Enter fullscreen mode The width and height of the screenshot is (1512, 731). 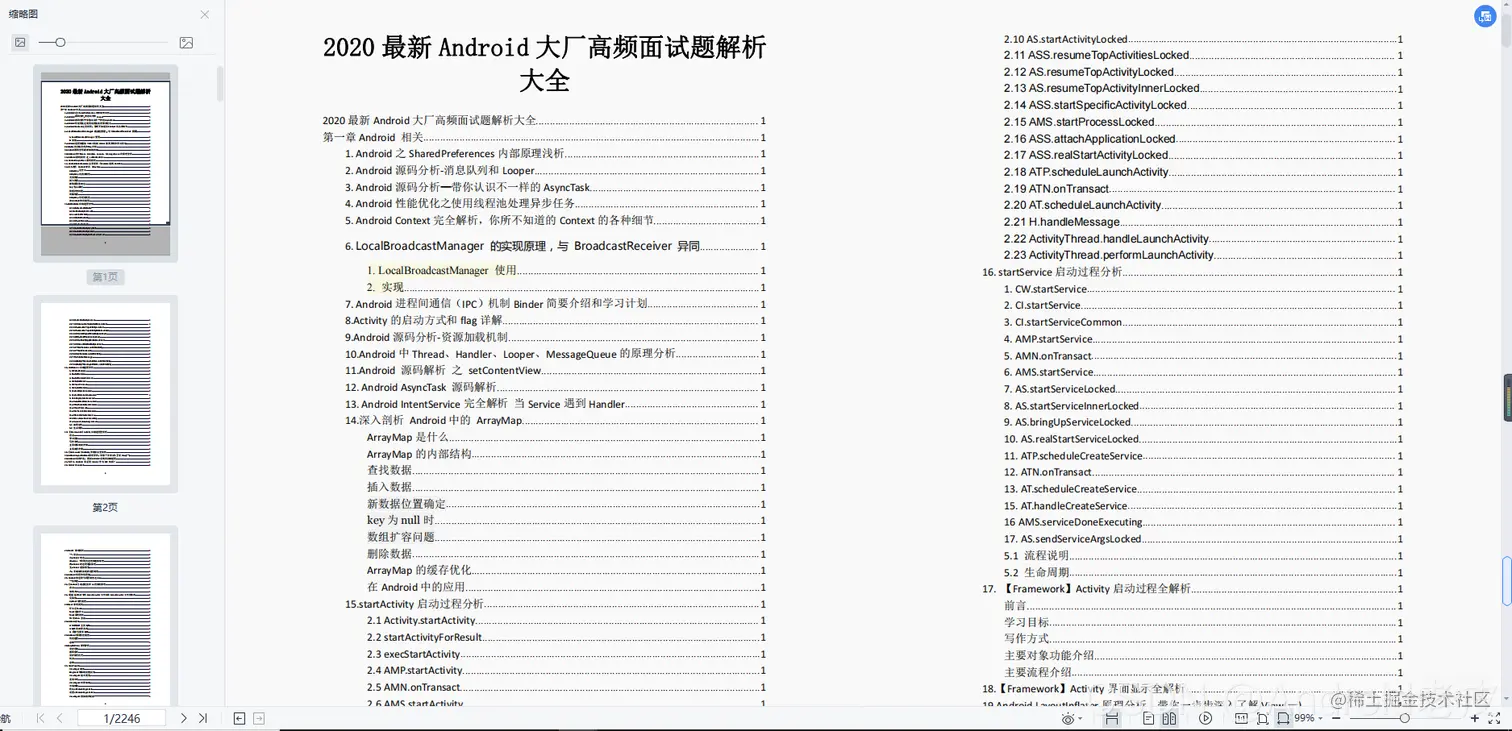point(1494,718)
